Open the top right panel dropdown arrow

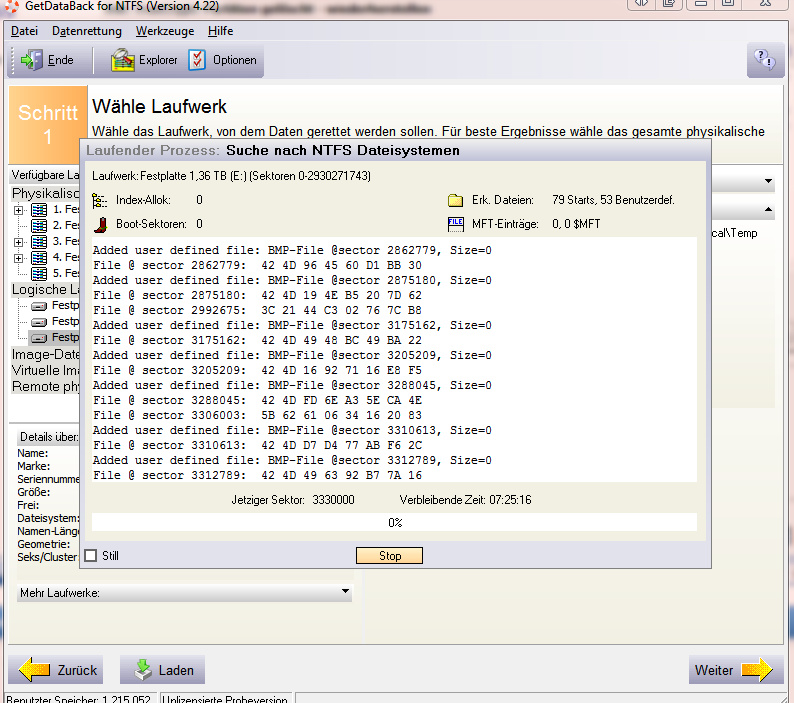point(768,181)
